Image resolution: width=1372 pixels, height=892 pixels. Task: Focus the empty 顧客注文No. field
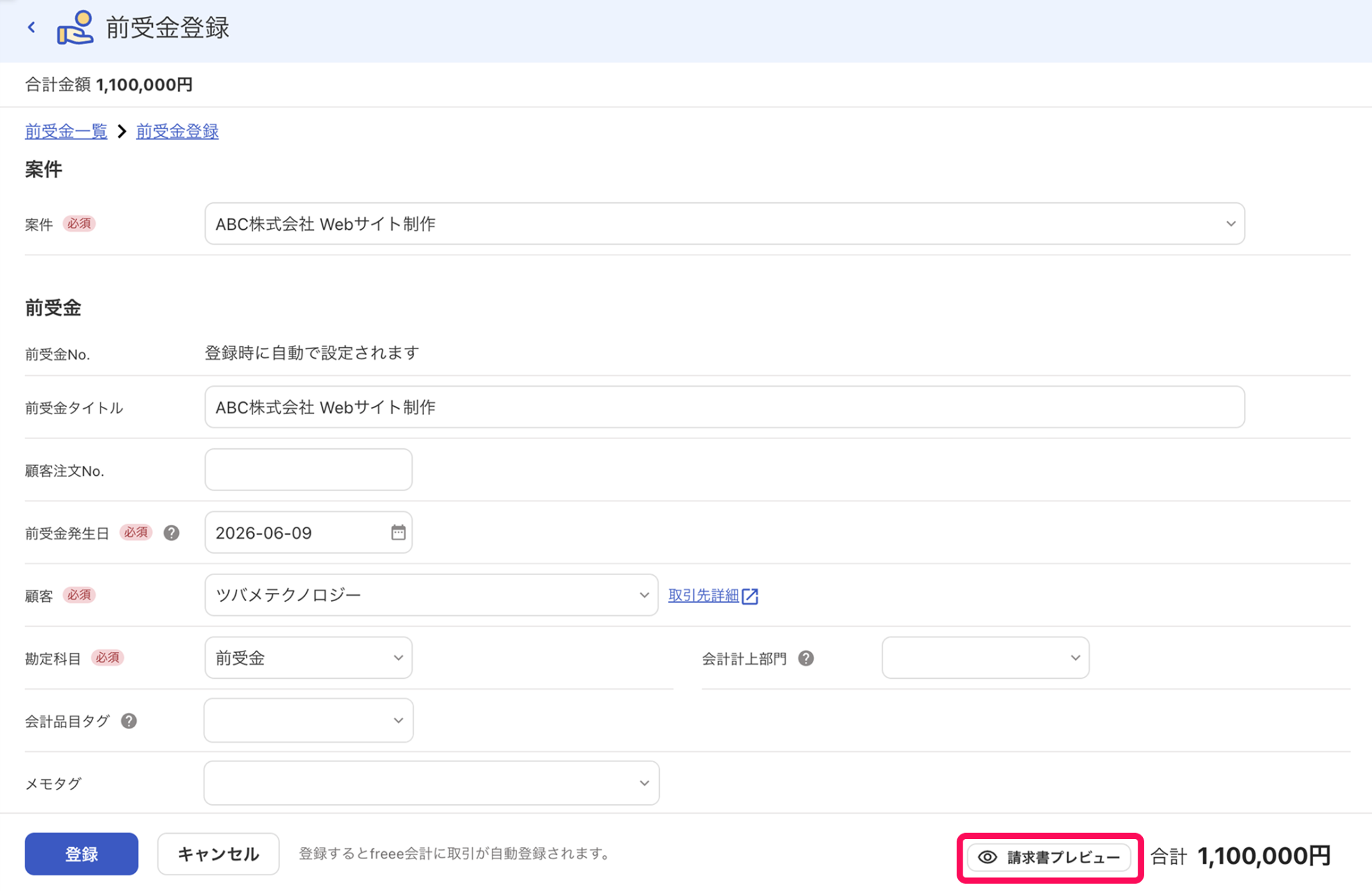coord(308,470)
